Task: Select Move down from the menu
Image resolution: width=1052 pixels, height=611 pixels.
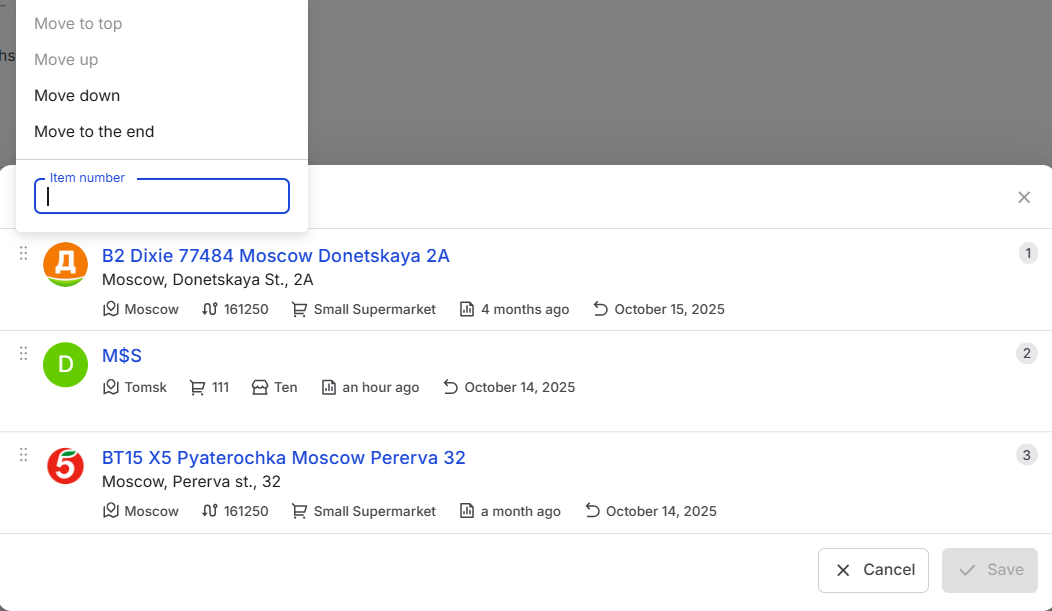Action: [77, 96]
